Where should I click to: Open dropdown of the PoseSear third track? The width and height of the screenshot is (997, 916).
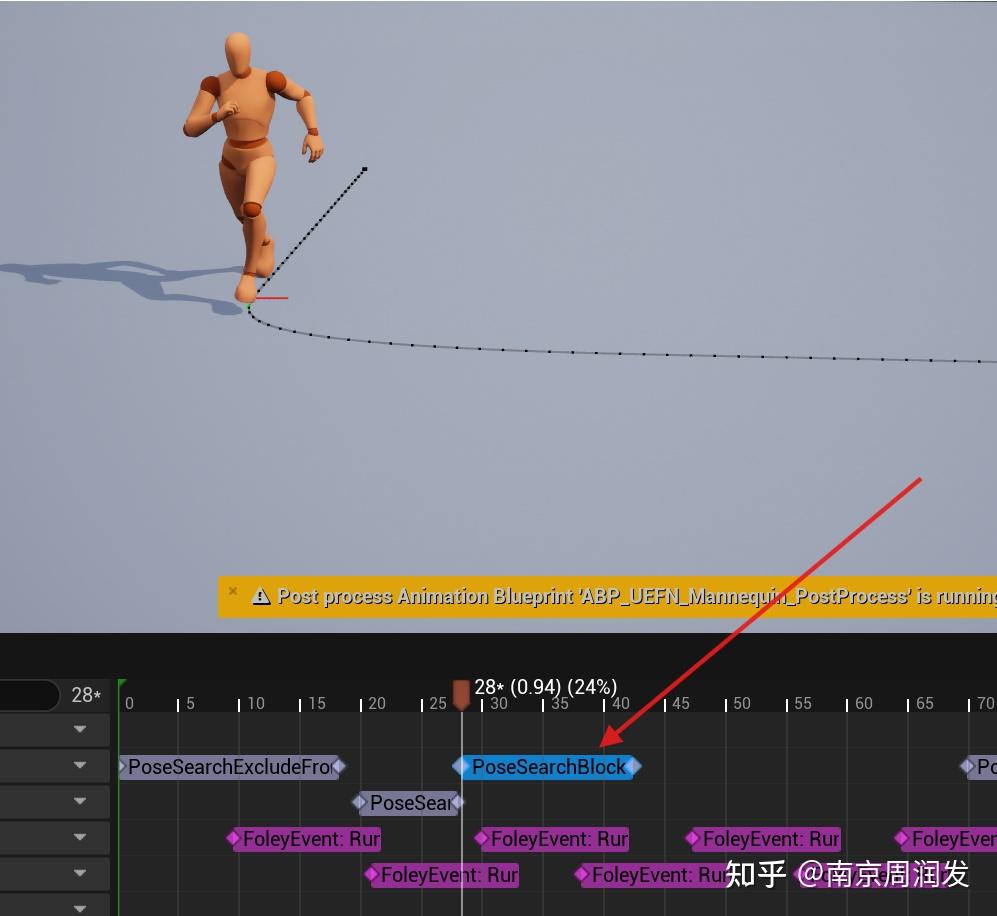click(x=79, y=801)
